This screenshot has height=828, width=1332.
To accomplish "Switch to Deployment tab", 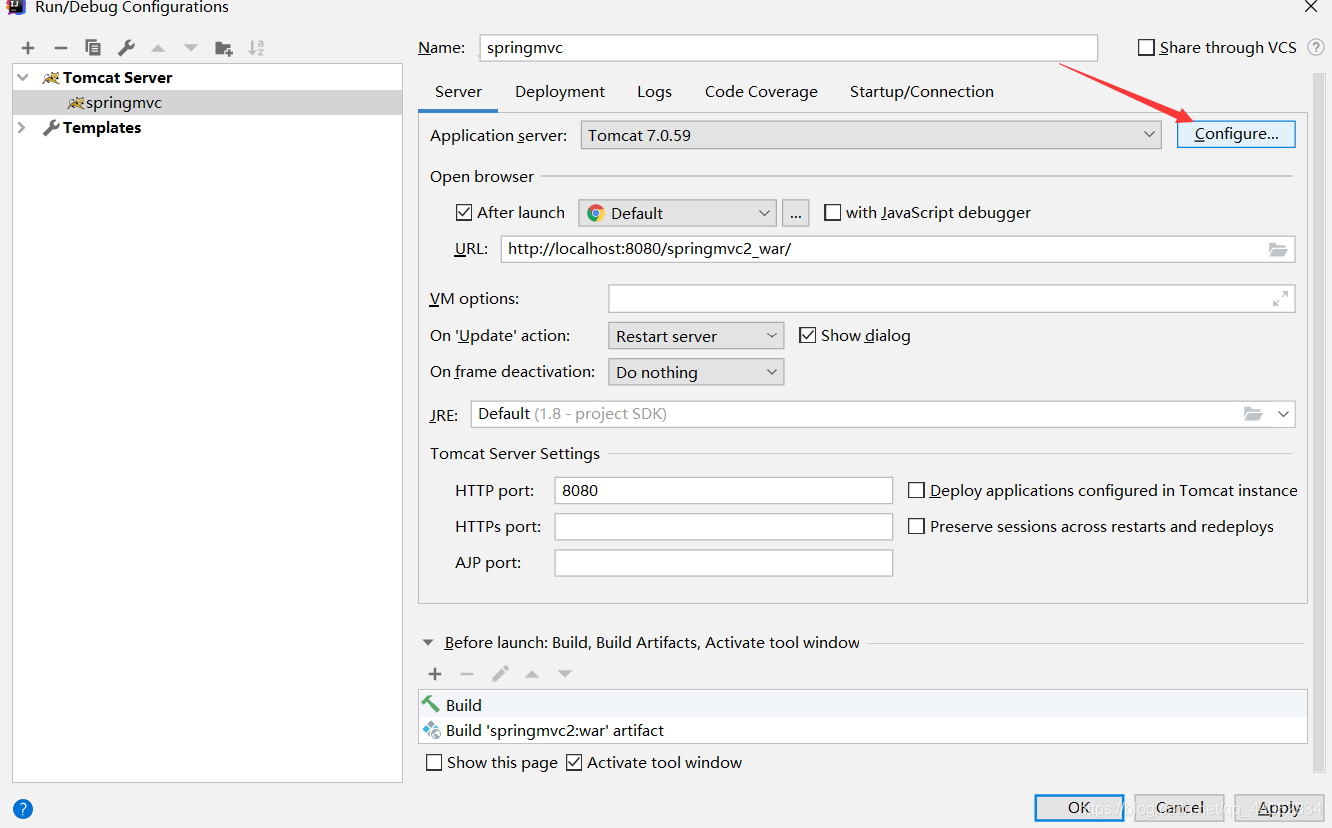I will click(560, 92).
